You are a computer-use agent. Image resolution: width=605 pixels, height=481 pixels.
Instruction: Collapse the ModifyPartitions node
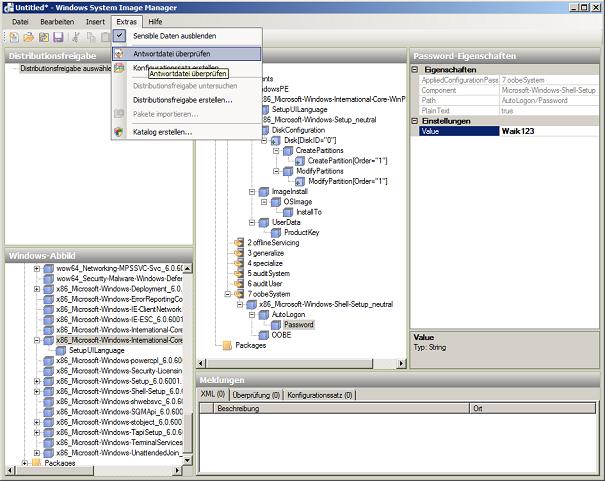click(276, 171)
